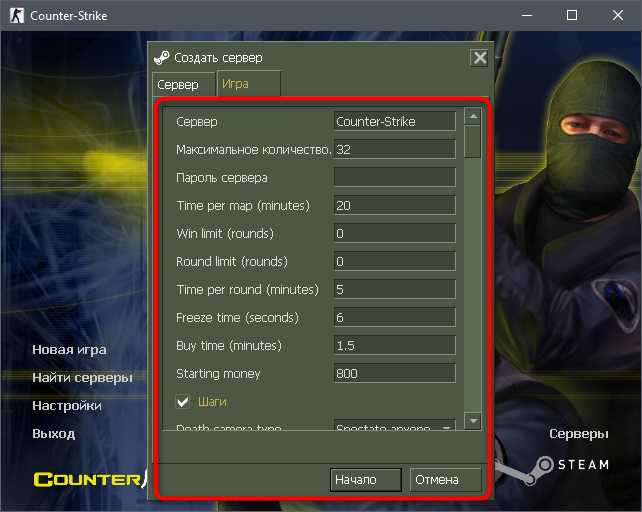Edit the Round limit (rounds) field
This screenshot has height=512, width=642.
(395, 261)
